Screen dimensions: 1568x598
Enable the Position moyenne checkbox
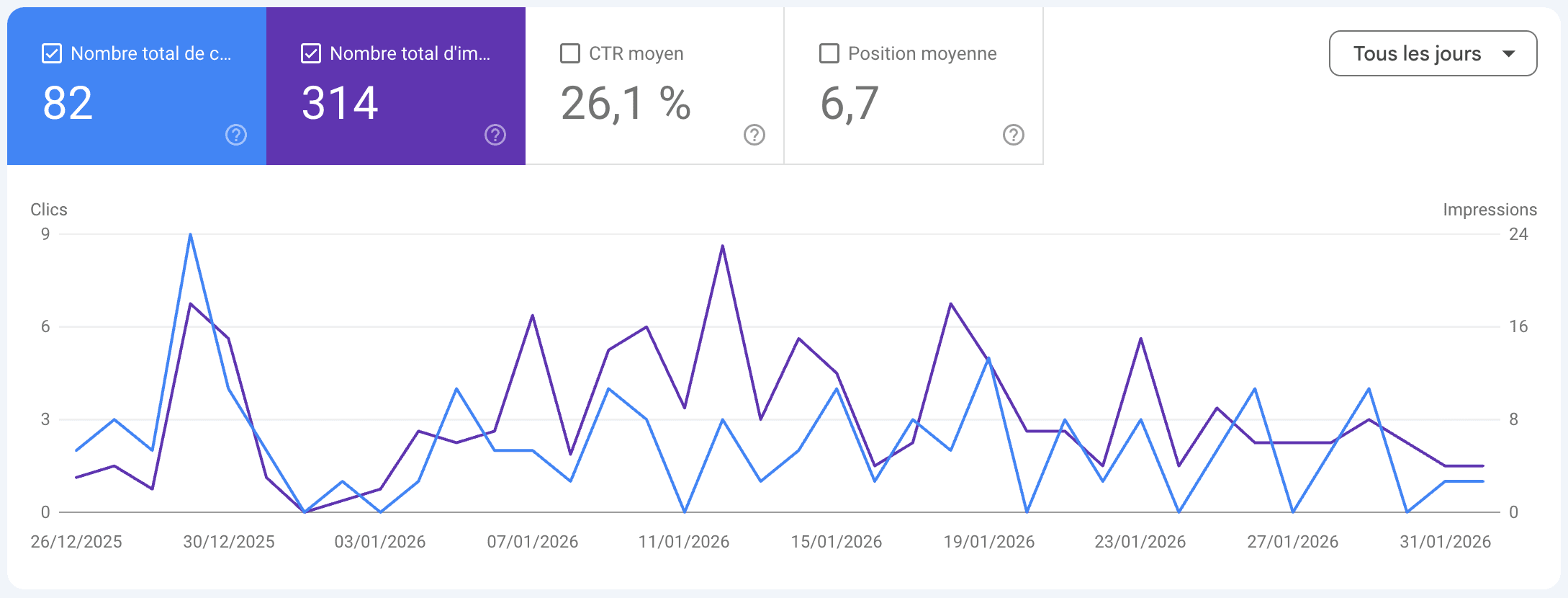[829, 53]
